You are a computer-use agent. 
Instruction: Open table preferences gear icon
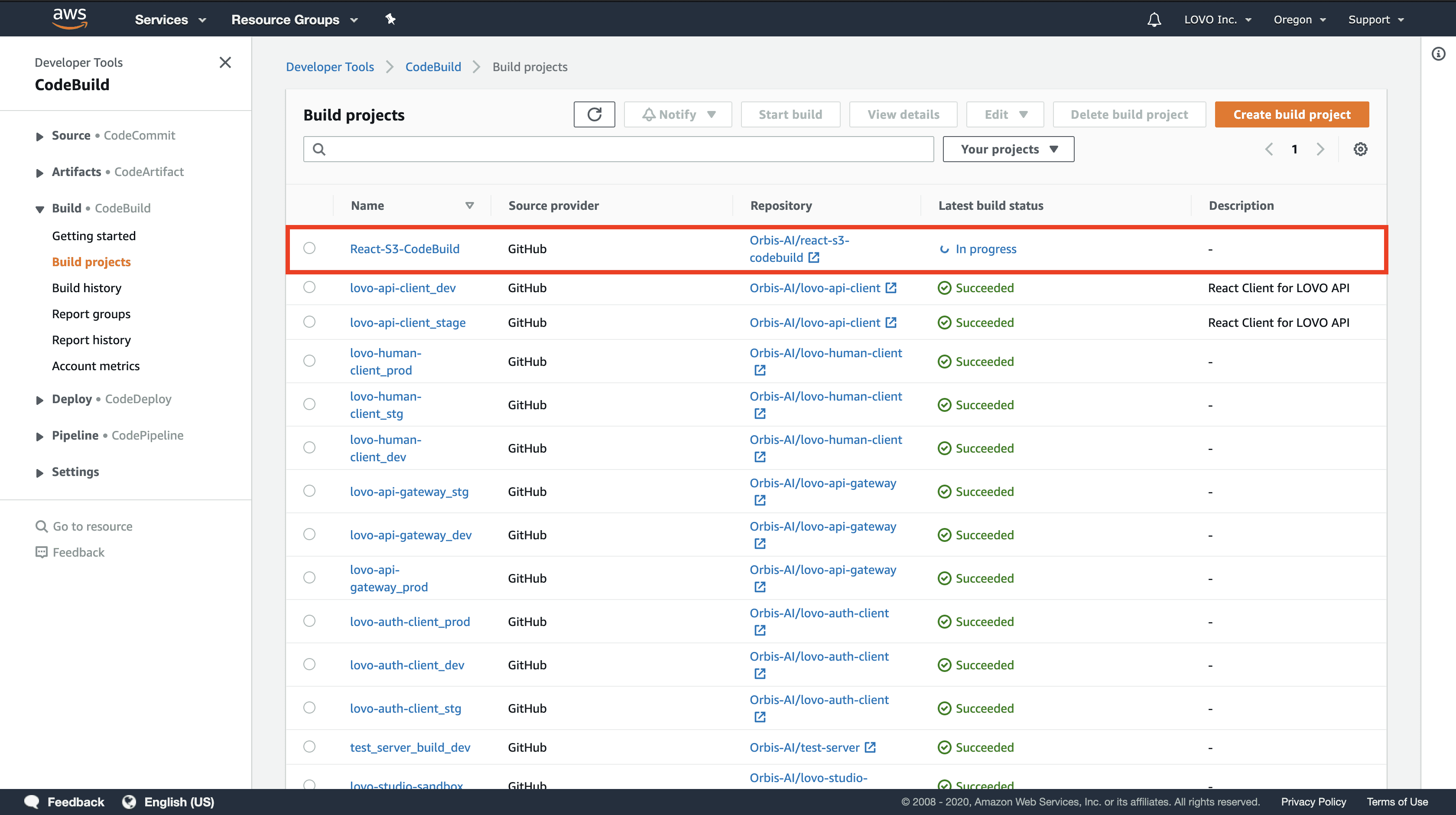(1361, 149)
